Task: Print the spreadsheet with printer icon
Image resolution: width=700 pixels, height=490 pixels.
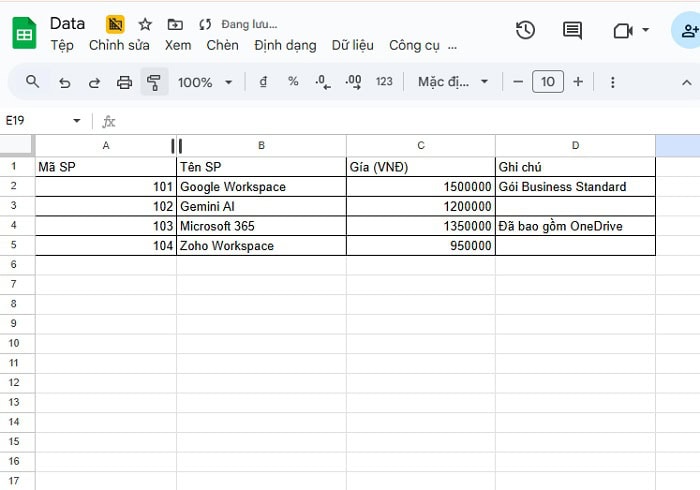Action: pyautogui.click(x=124, y=82)
